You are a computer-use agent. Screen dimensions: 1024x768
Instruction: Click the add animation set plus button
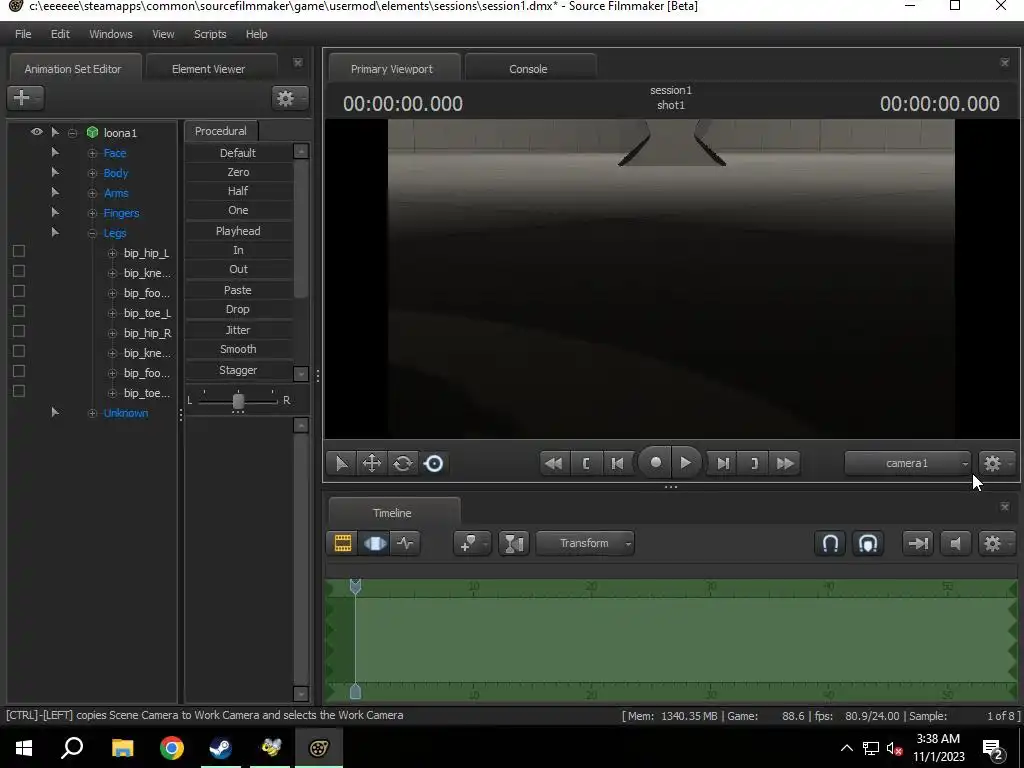25,98
